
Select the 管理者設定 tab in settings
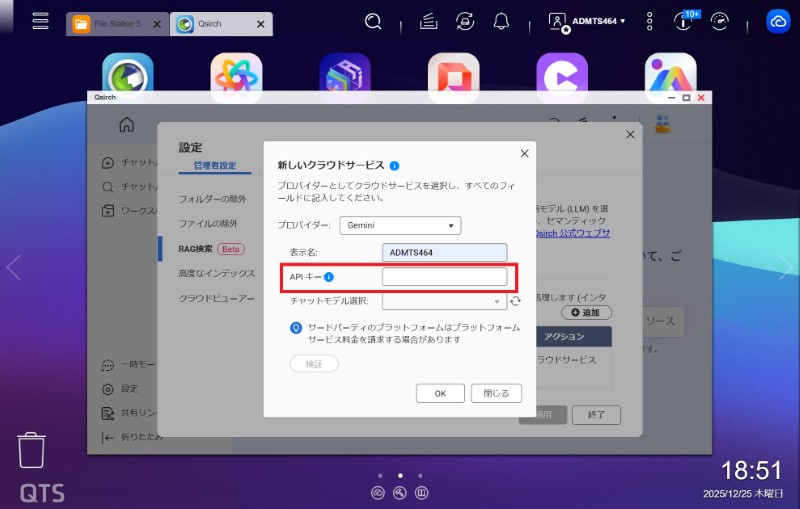214,166
